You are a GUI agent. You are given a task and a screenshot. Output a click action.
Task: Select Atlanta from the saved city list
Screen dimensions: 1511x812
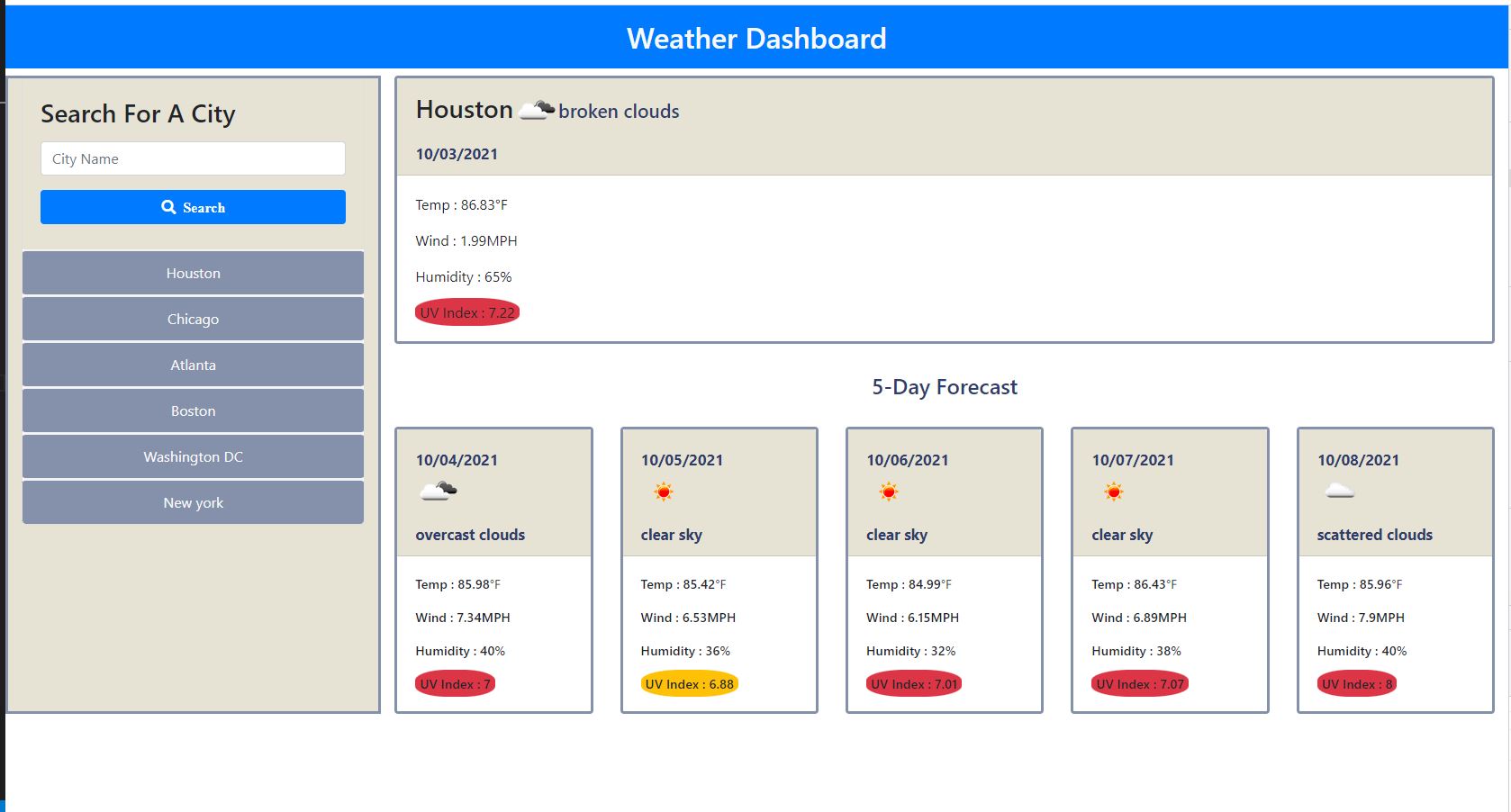click(192, 365)
